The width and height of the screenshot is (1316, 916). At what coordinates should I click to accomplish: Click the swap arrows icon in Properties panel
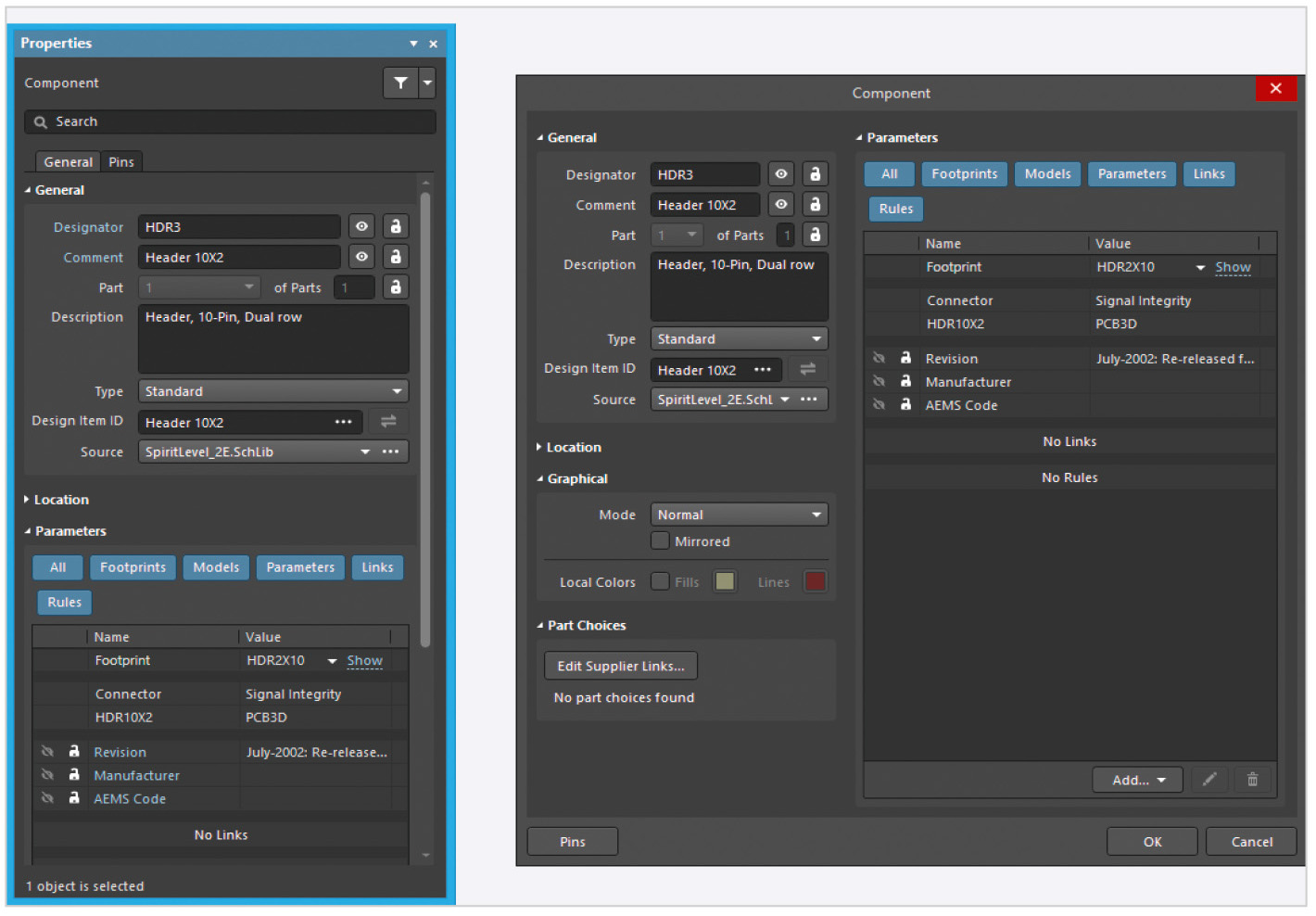388,422
